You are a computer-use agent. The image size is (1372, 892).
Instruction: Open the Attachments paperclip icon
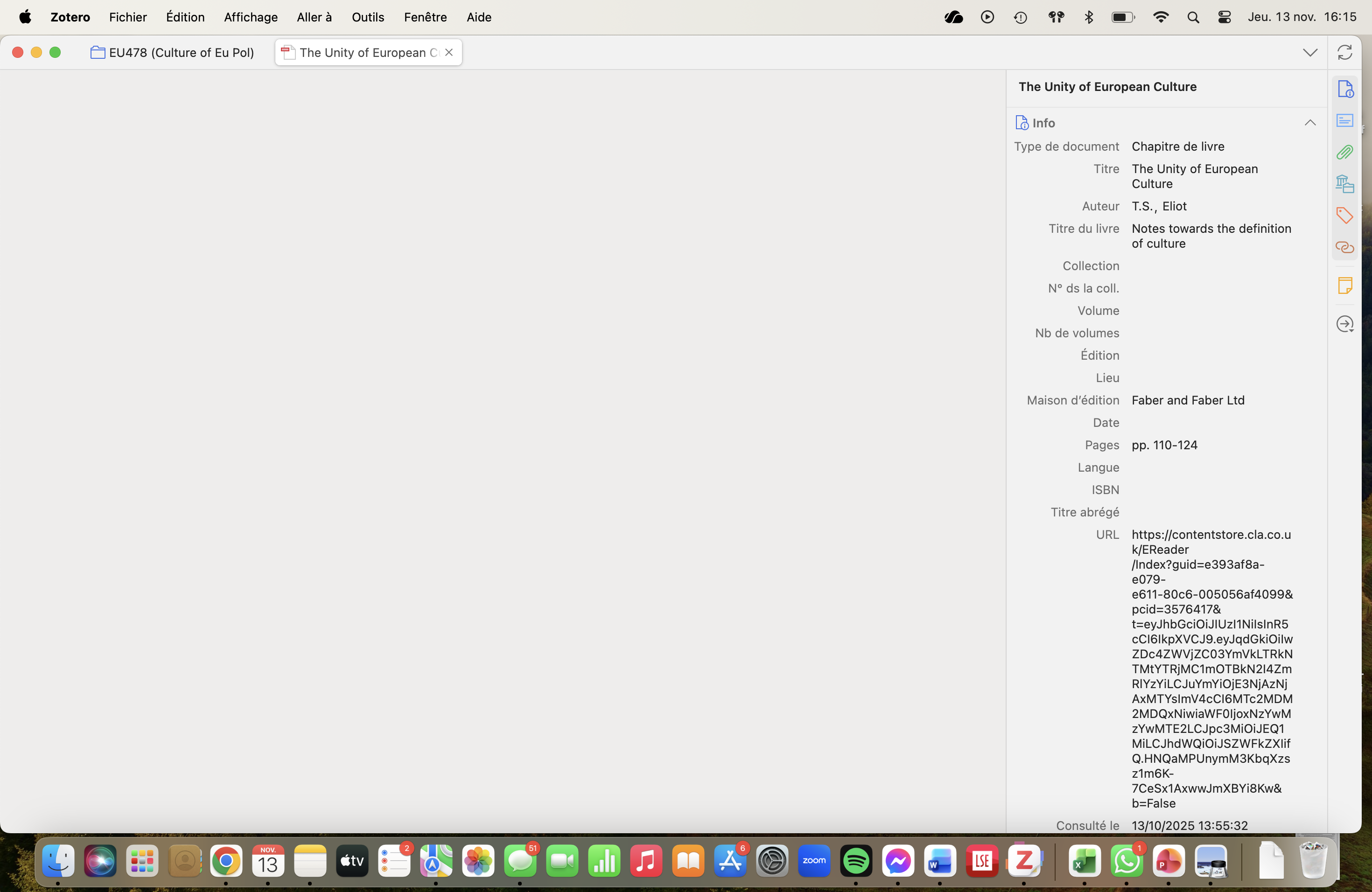pyautogui.click(x=1344, y=152)
